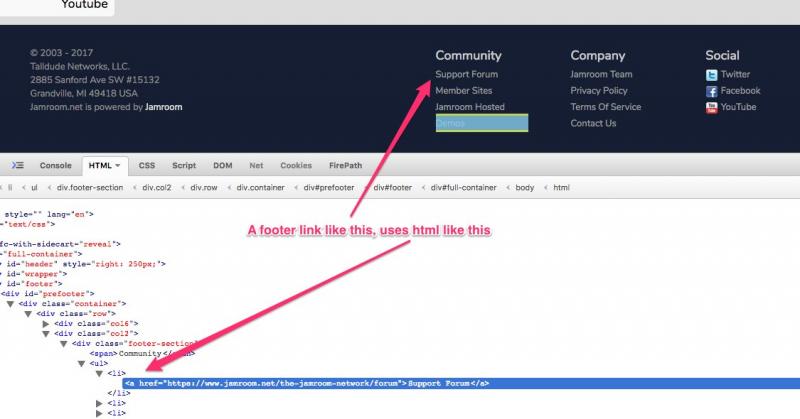Viewport: 800px width, 419px height.
Task: Select the div#full-container breadcrumb node
Action: tap(463, 187)
